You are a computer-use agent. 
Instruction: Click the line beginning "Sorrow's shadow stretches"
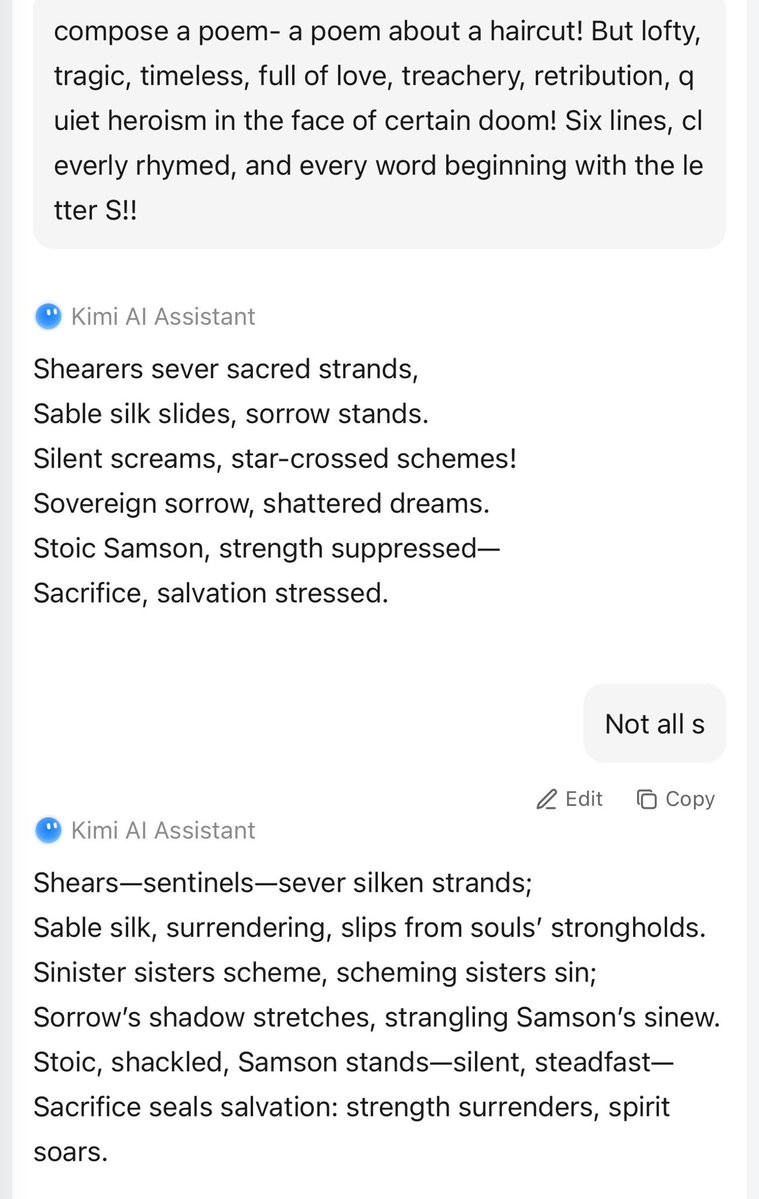[x=377, y=1018]
